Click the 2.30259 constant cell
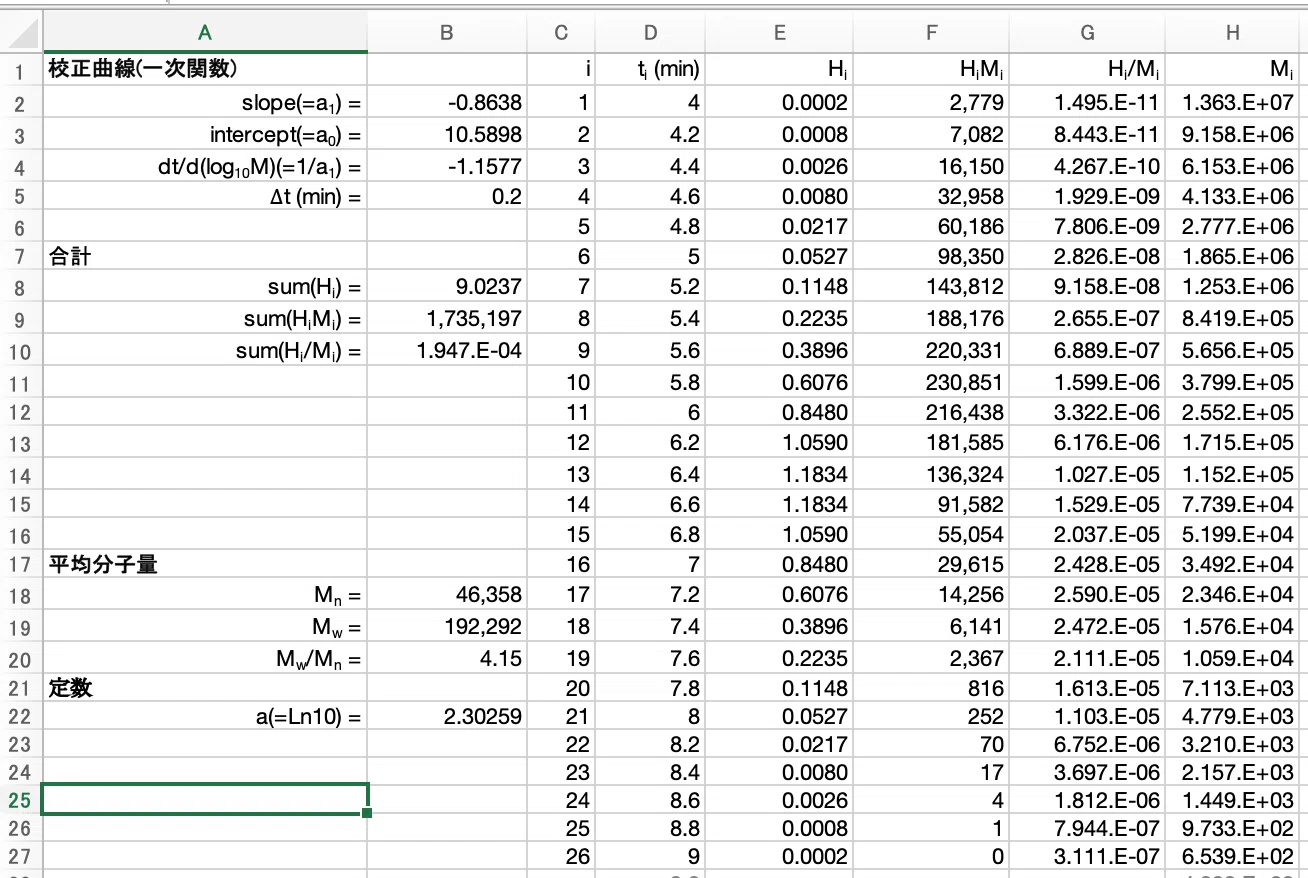 (447, 716)
